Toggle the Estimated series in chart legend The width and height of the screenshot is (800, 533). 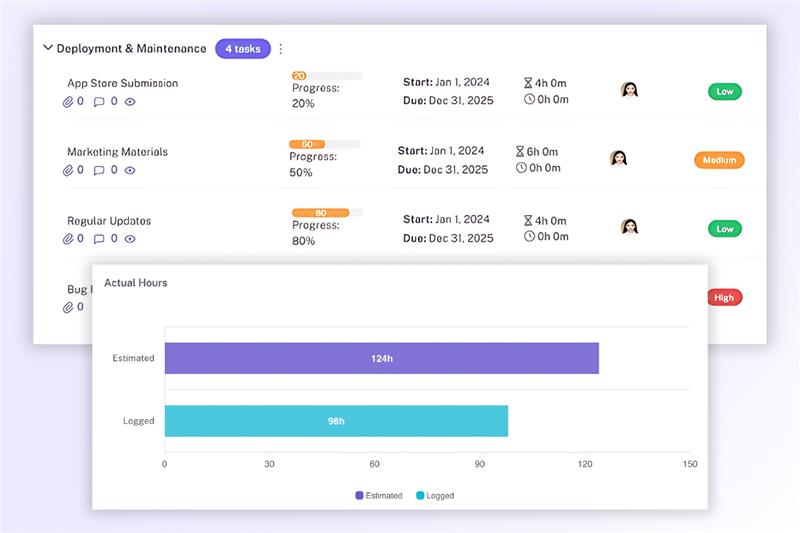[x=378, y=495]
